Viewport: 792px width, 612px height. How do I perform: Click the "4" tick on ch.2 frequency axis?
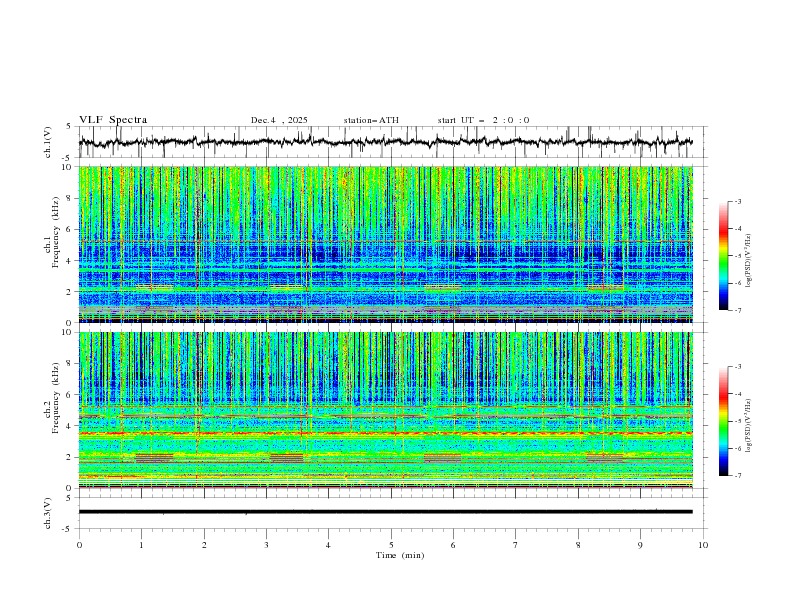click(x=69, y=426)
